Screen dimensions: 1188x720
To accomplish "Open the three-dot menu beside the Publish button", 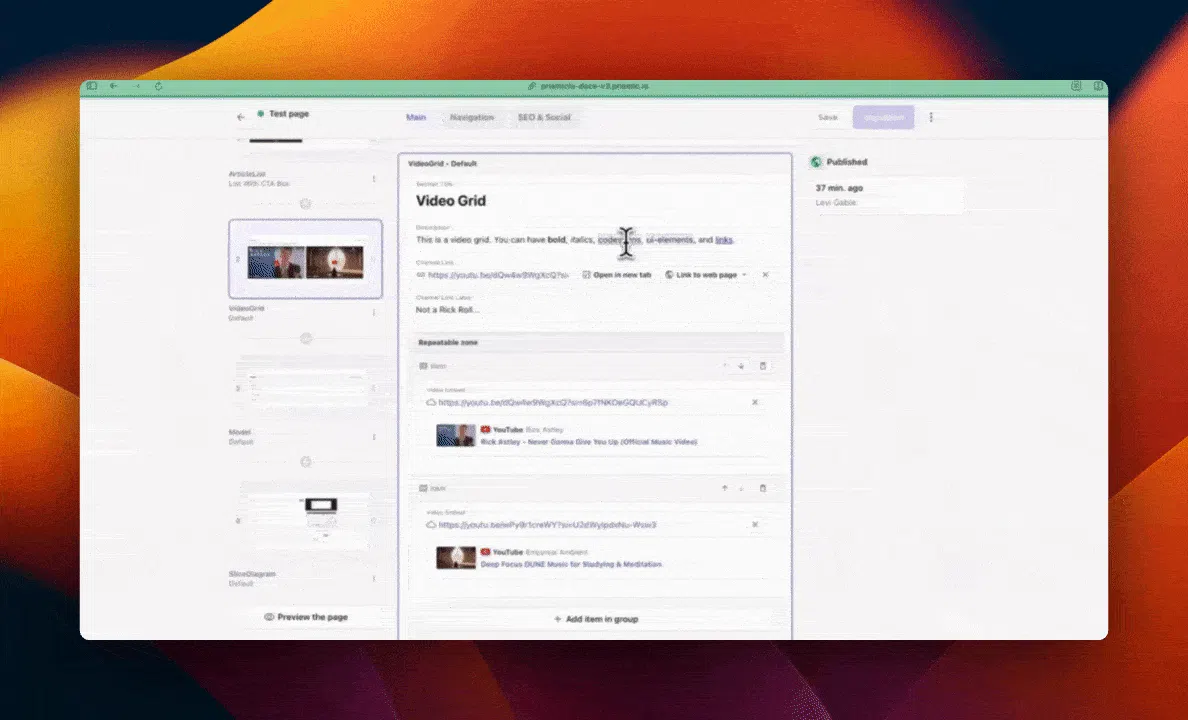I will pos(931,117).
